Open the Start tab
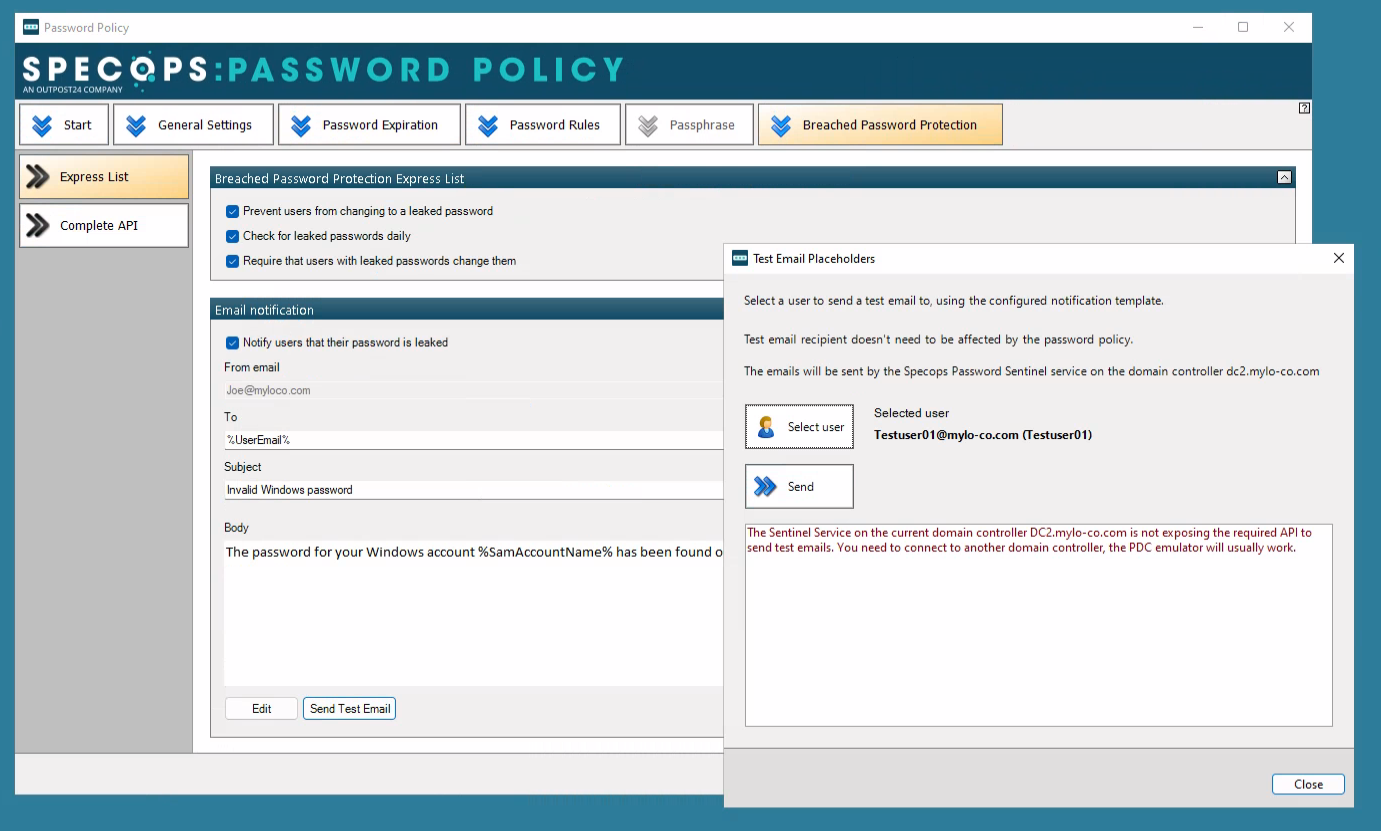1381x831 pixels. point(64,125)
